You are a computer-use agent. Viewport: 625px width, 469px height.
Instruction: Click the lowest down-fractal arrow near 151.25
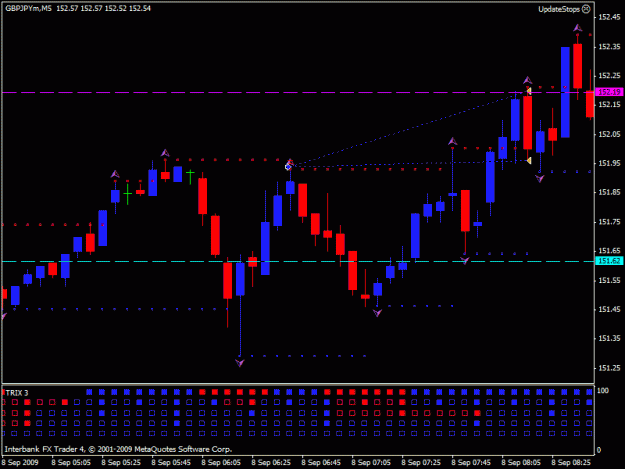tap(240, 363)
